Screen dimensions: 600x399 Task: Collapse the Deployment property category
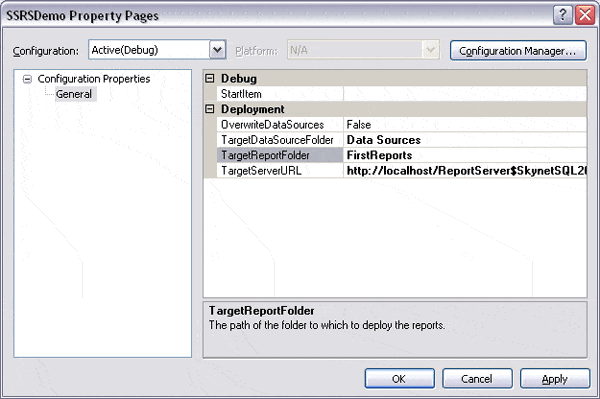(x=209, y=109)
